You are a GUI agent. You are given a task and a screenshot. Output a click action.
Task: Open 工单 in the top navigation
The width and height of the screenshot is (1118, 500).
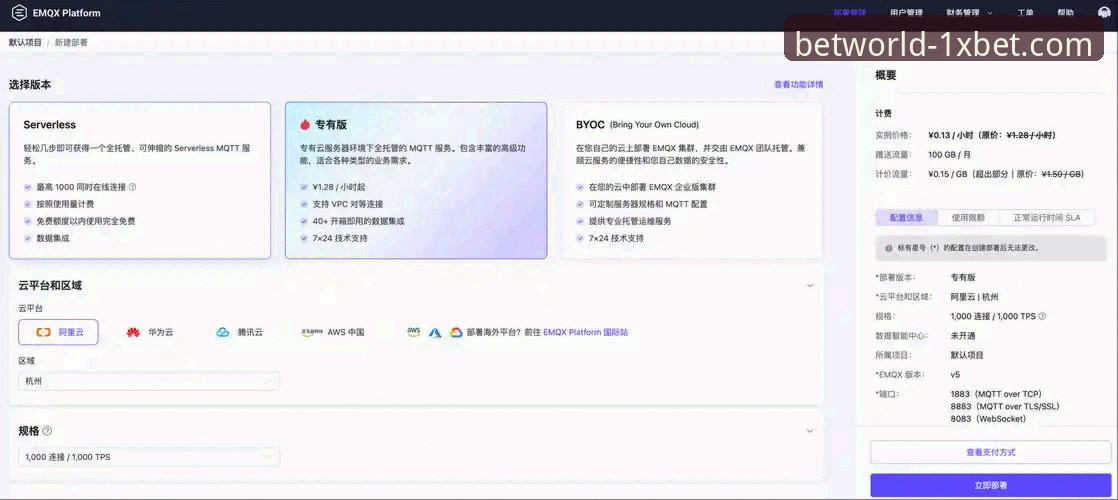point(1025,13)
